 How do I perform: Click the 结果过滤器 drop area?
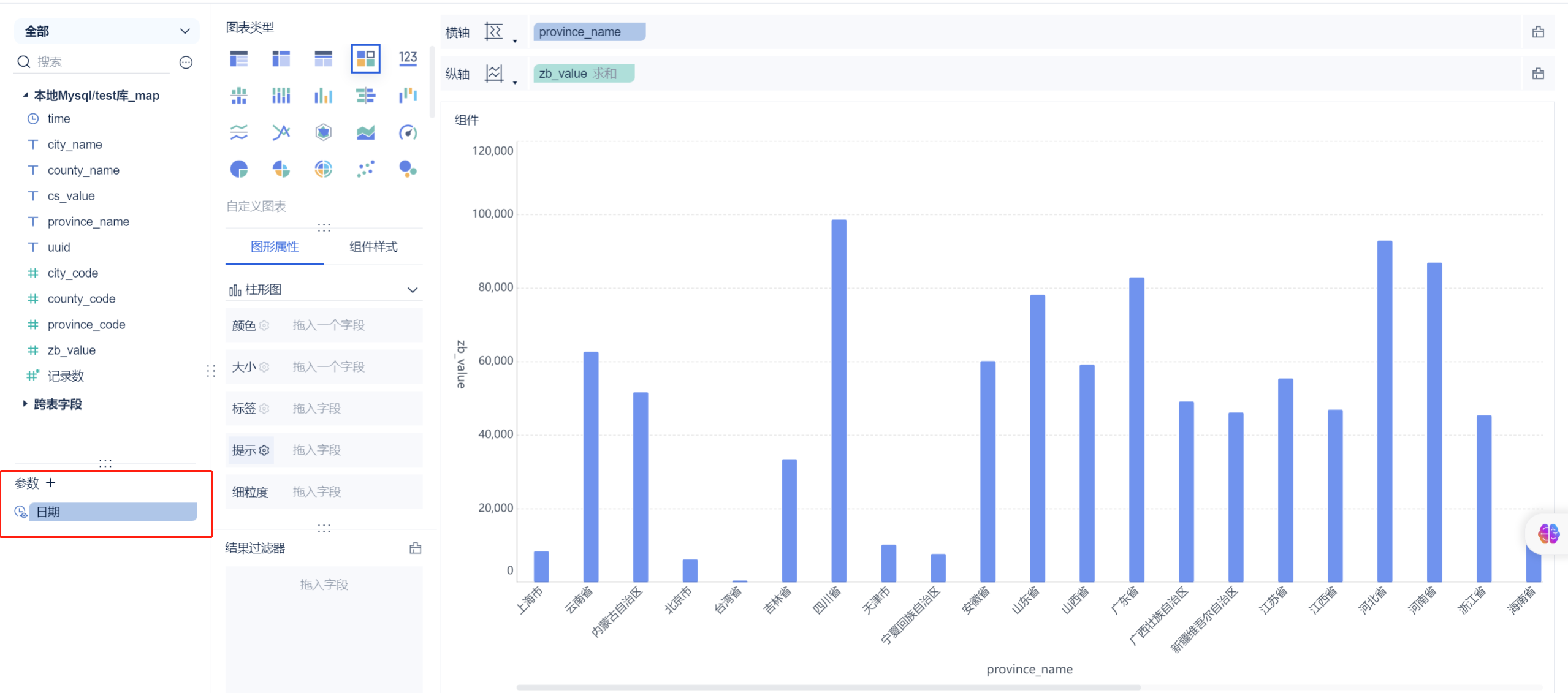click(324, 629)
